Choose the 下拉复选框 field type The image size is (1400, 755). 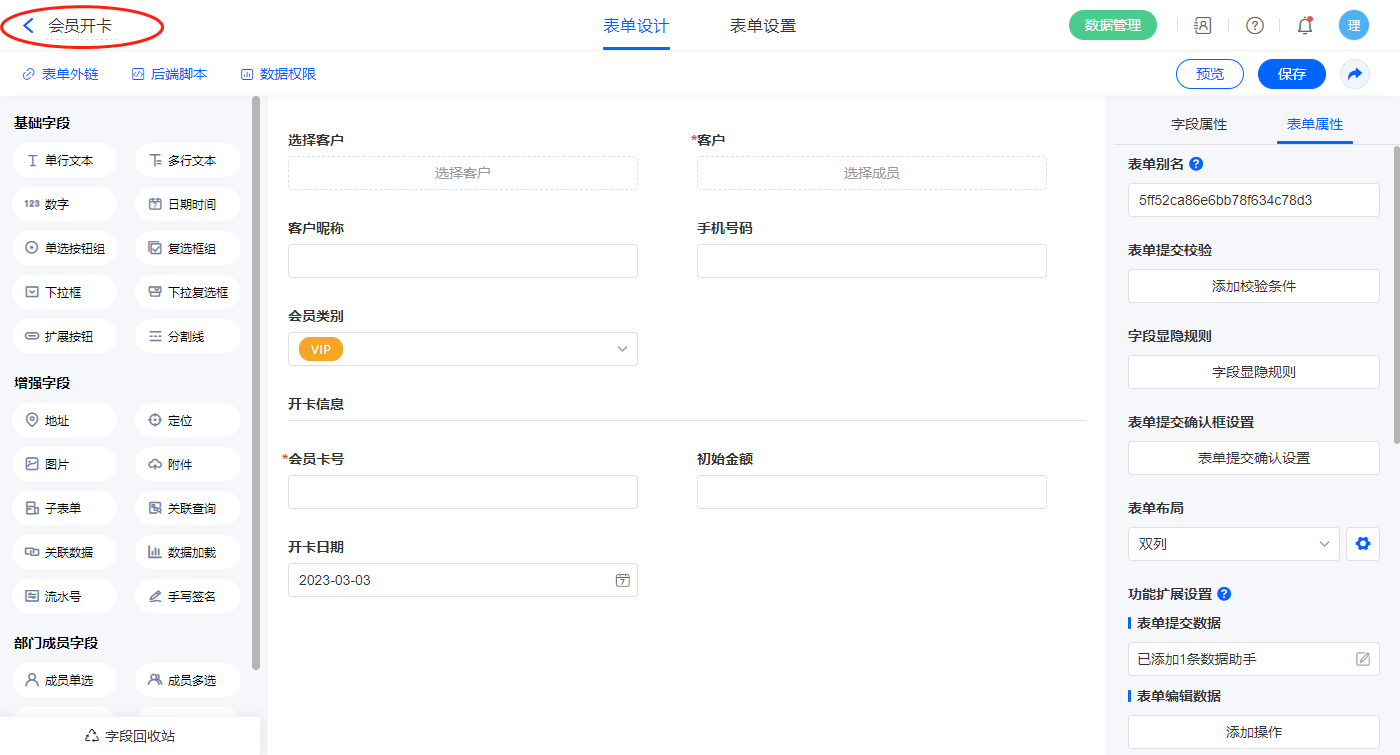(x=187, y=292)
